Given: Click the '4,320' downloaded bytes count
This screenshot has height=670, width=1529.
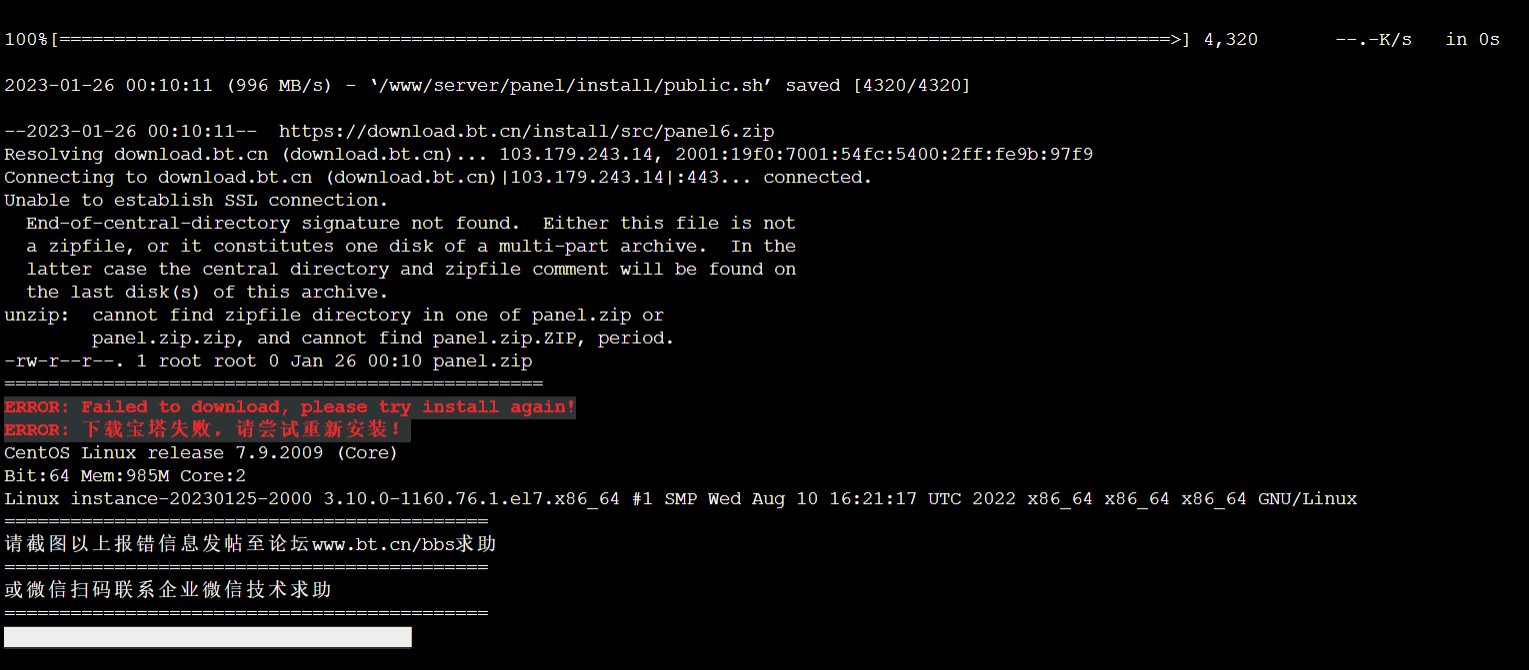Looking at the screenshot, I should [1231, 39].
